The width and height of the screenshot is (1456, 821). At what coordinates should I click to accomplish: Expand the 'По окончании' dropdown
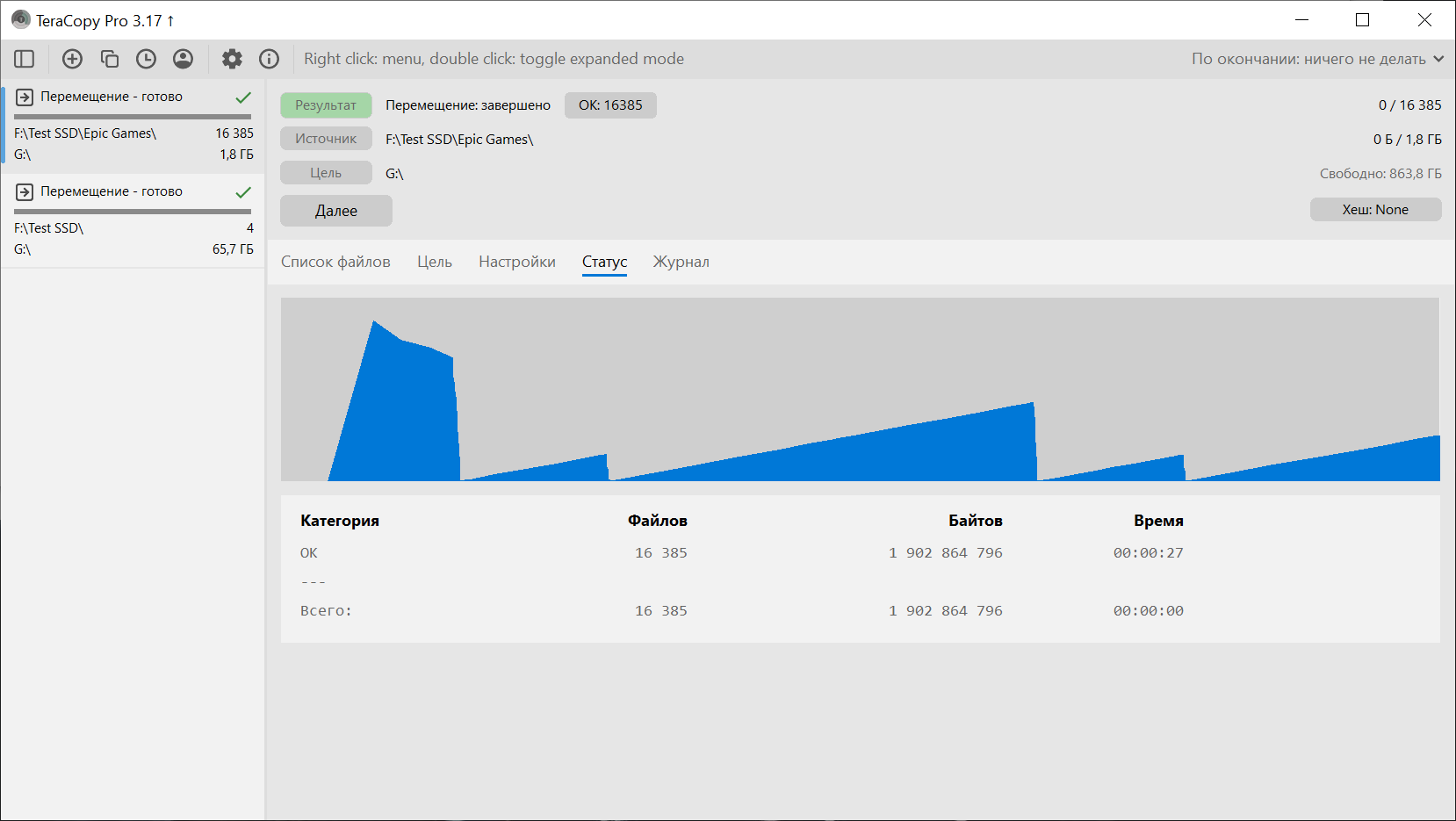tap(1316, 59)
